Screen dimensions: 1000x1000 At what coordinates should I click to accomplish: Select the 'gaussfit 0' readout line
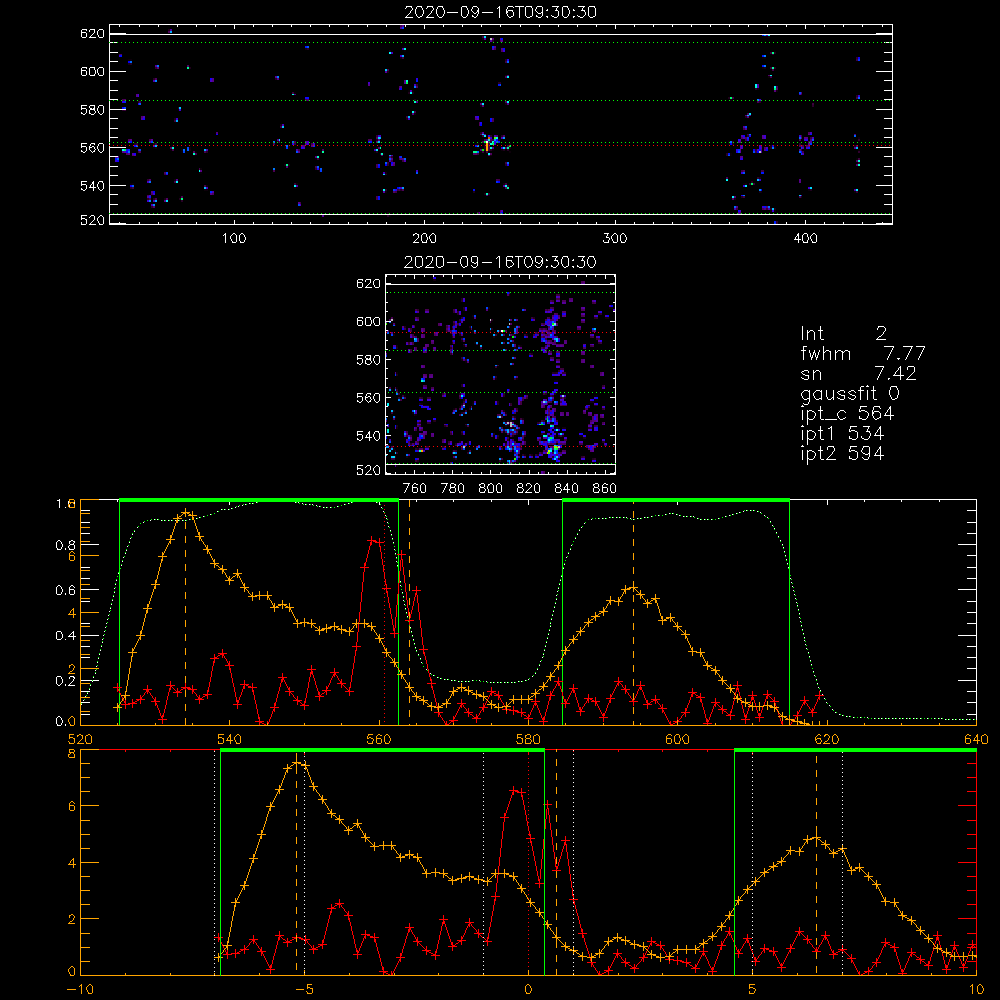click(849, 394)
